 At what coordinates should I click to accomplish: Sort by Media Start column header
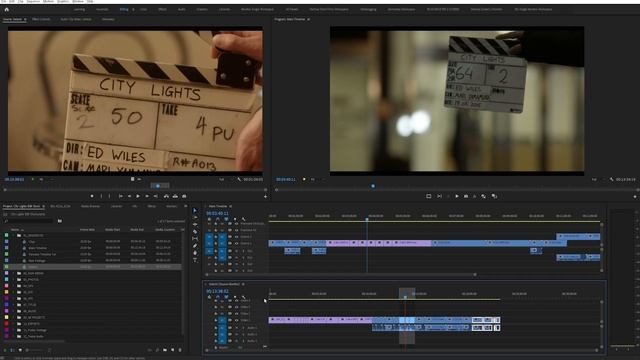(112, 230)
